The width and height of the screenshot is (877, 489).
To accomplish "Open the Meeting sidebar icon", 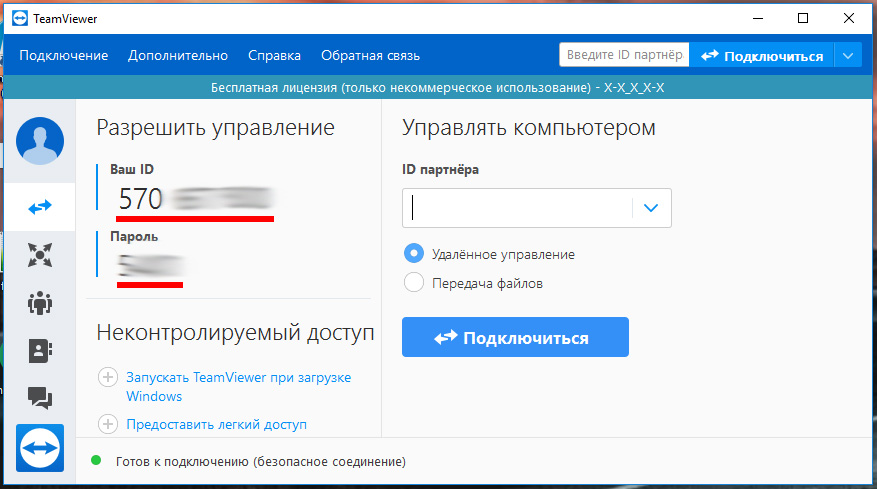I will (40, 303).
